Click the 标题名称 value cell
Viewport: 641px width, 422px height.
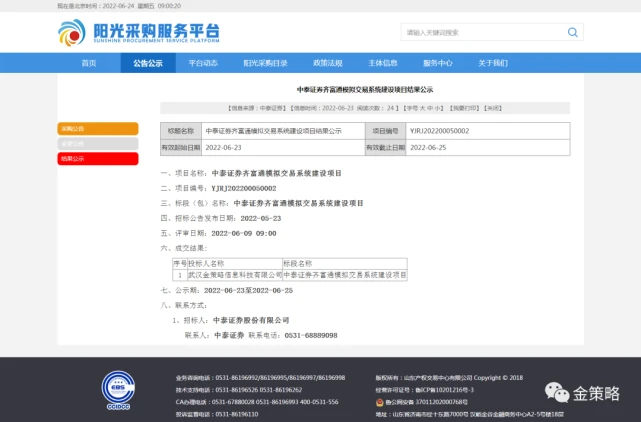[283, 131]
